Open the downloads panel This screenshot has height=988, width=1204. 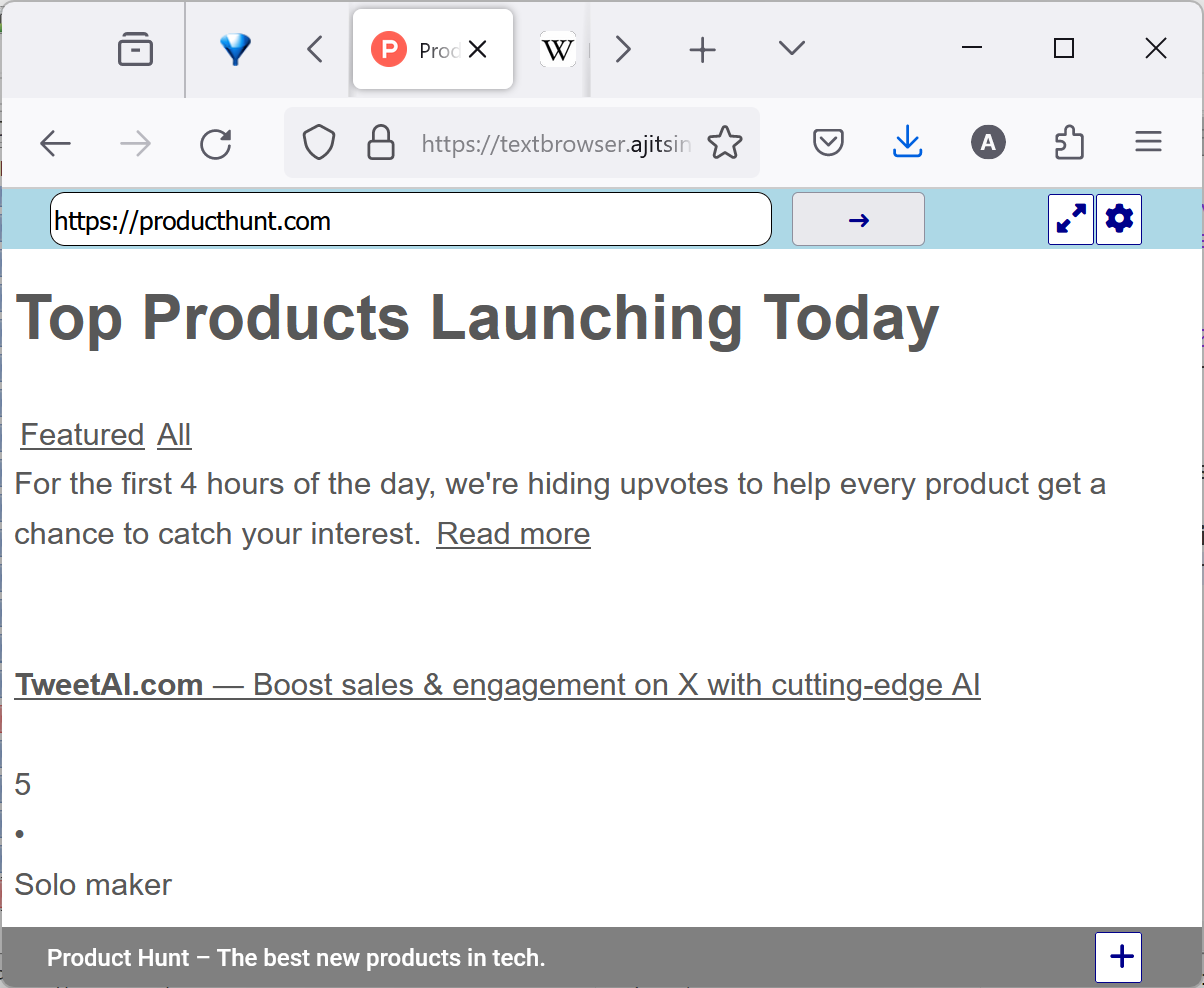pyautogui.click(x=907, y=143)
